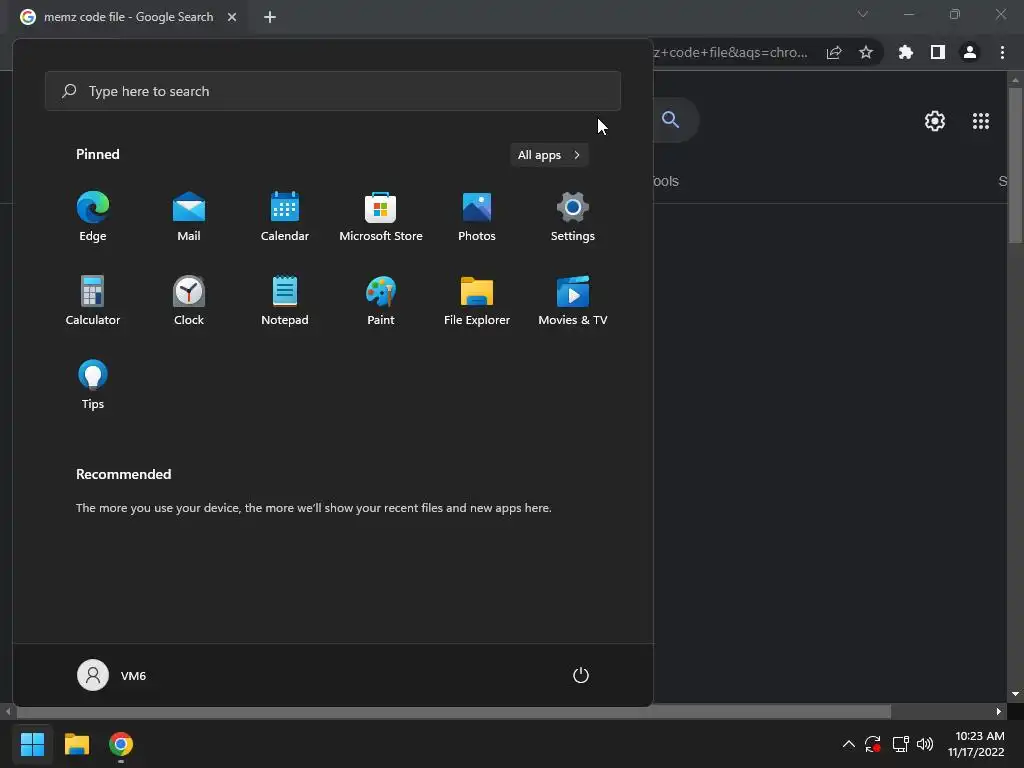Toggle Chrome side panel

pyautogui.click(x=938, y=52)
